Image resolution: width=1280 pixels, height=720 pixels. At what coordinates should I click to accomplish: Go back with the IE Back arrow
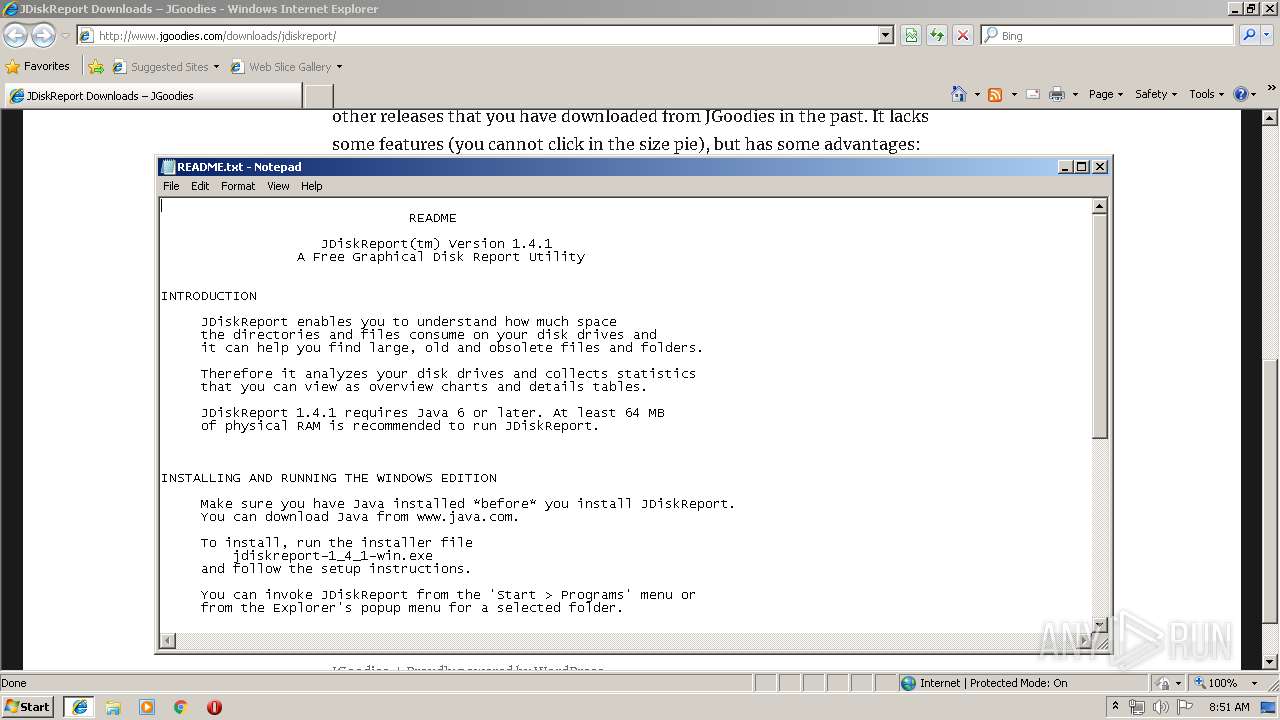pos(15,35)
